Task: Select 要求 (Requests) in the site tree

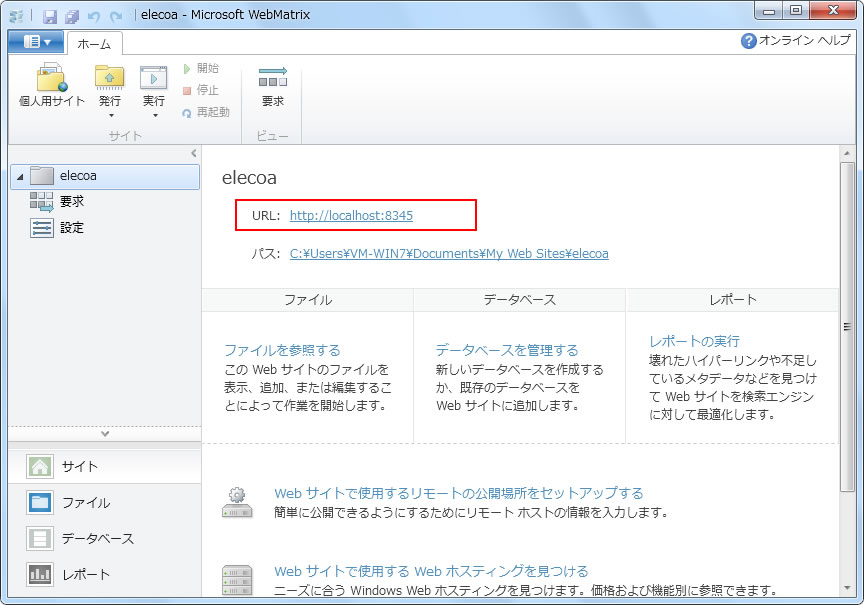Action: click(72, 202)
